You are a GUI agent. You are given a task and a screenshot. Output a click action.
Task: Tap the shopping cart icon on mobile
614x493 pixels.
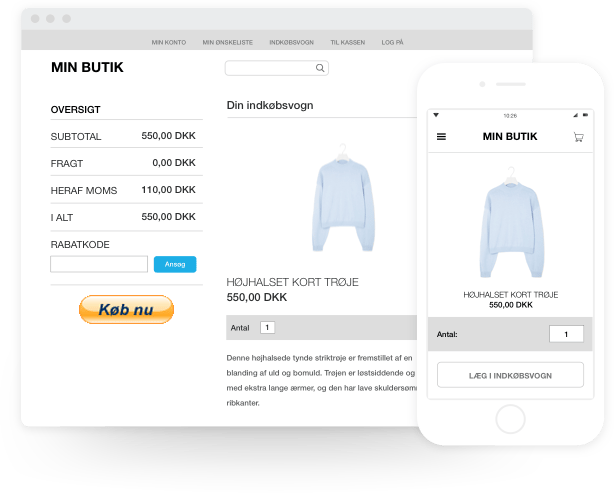point(578,137)
